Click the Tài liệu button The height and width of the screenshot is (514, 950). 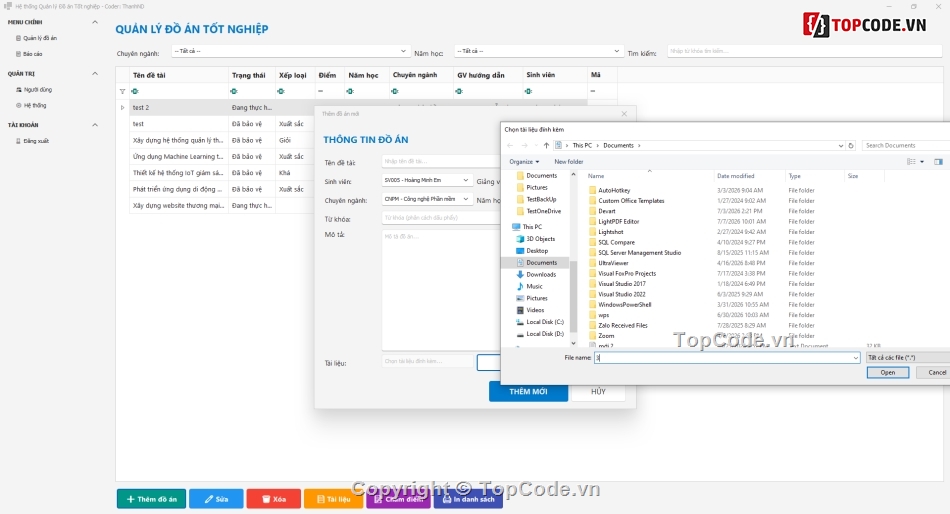point(333,499)
